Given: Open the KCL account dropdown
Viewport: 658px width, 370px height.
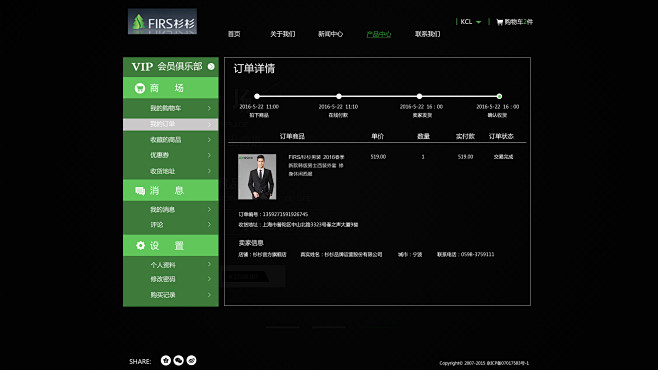Looking at the screenshot, I should click(471, 22).
